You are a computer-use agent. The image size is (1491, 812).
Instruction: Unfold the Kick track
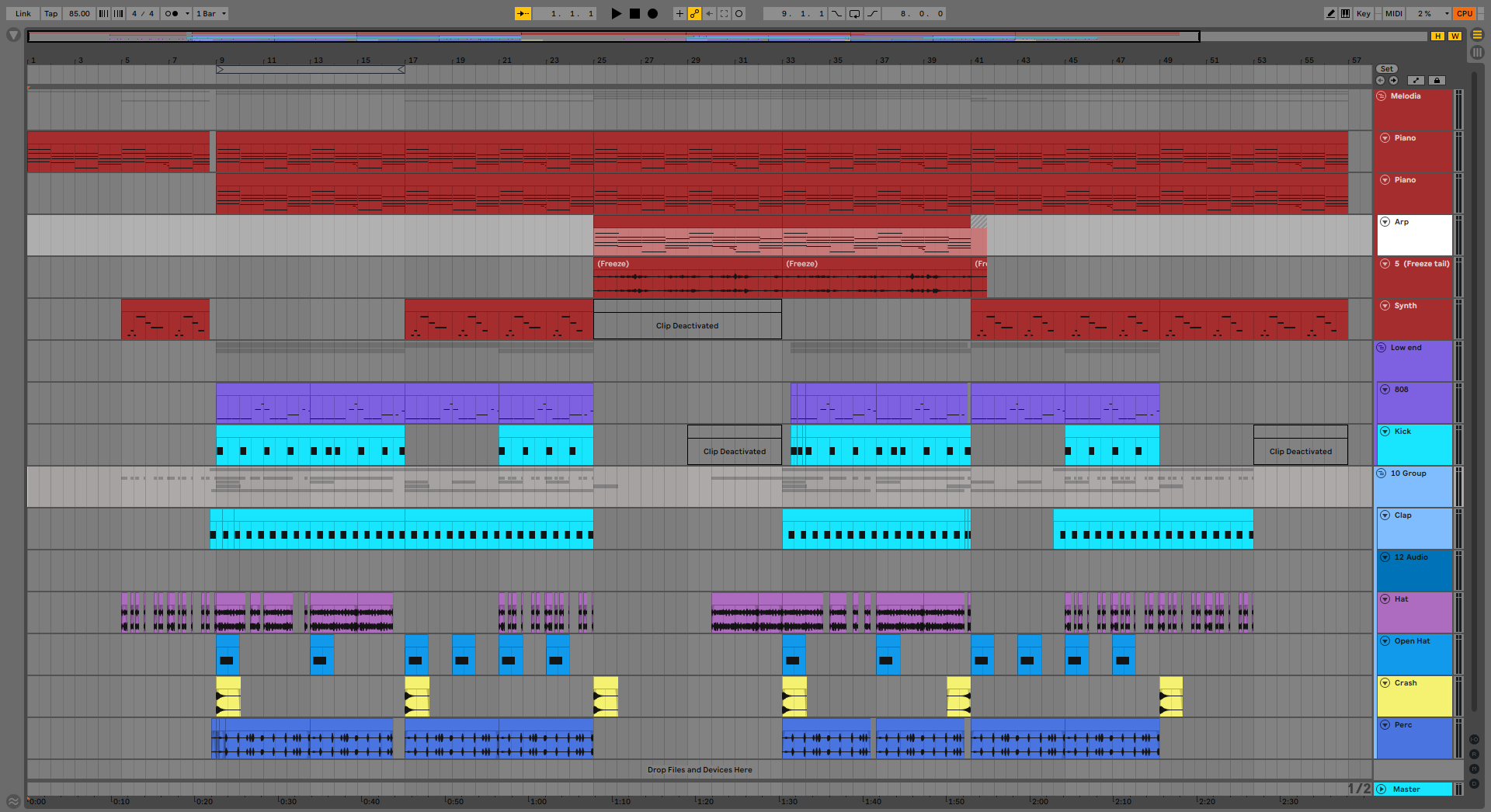coord(1385,432)
